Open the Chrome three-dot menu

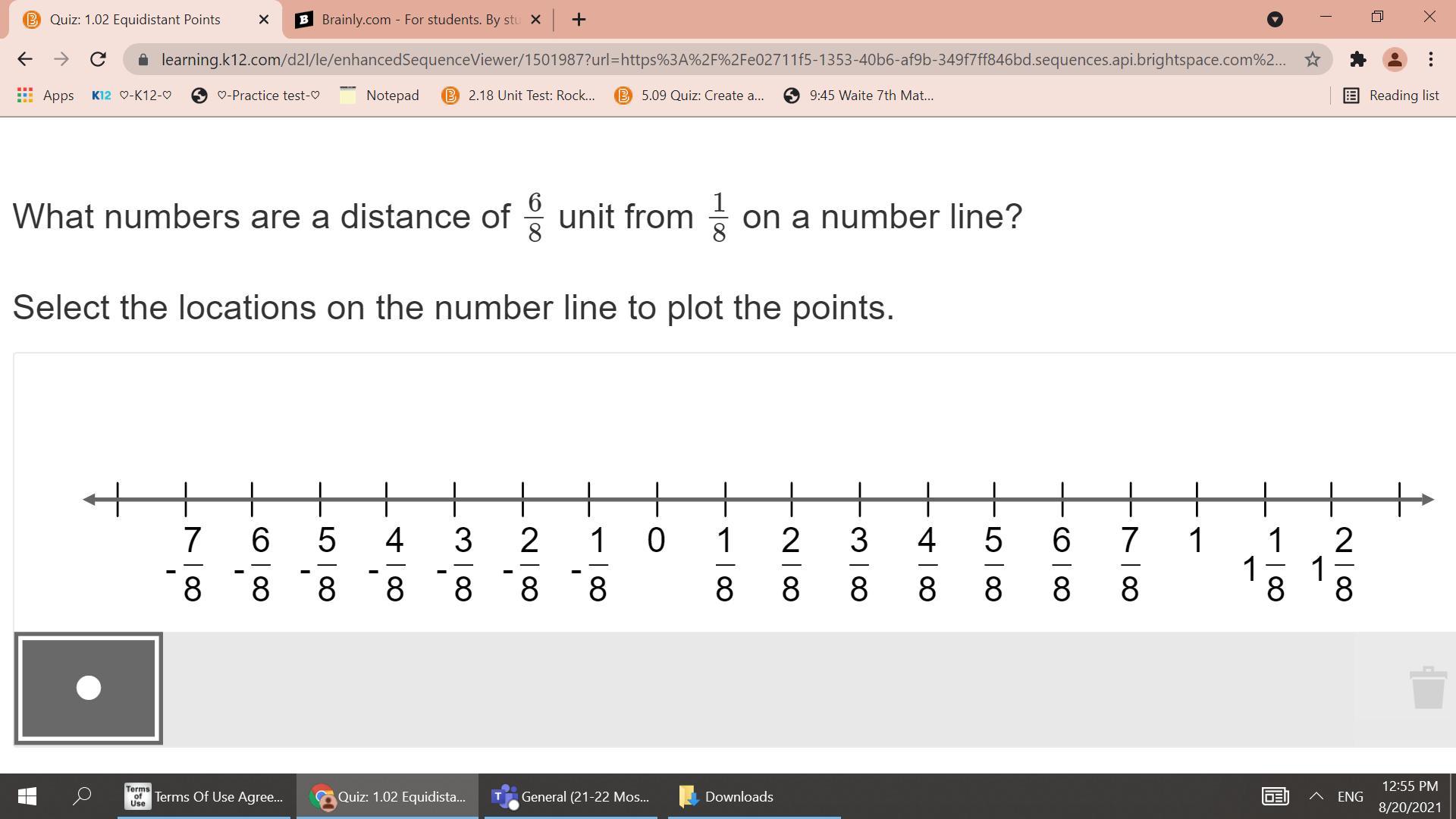(1430, 59)
